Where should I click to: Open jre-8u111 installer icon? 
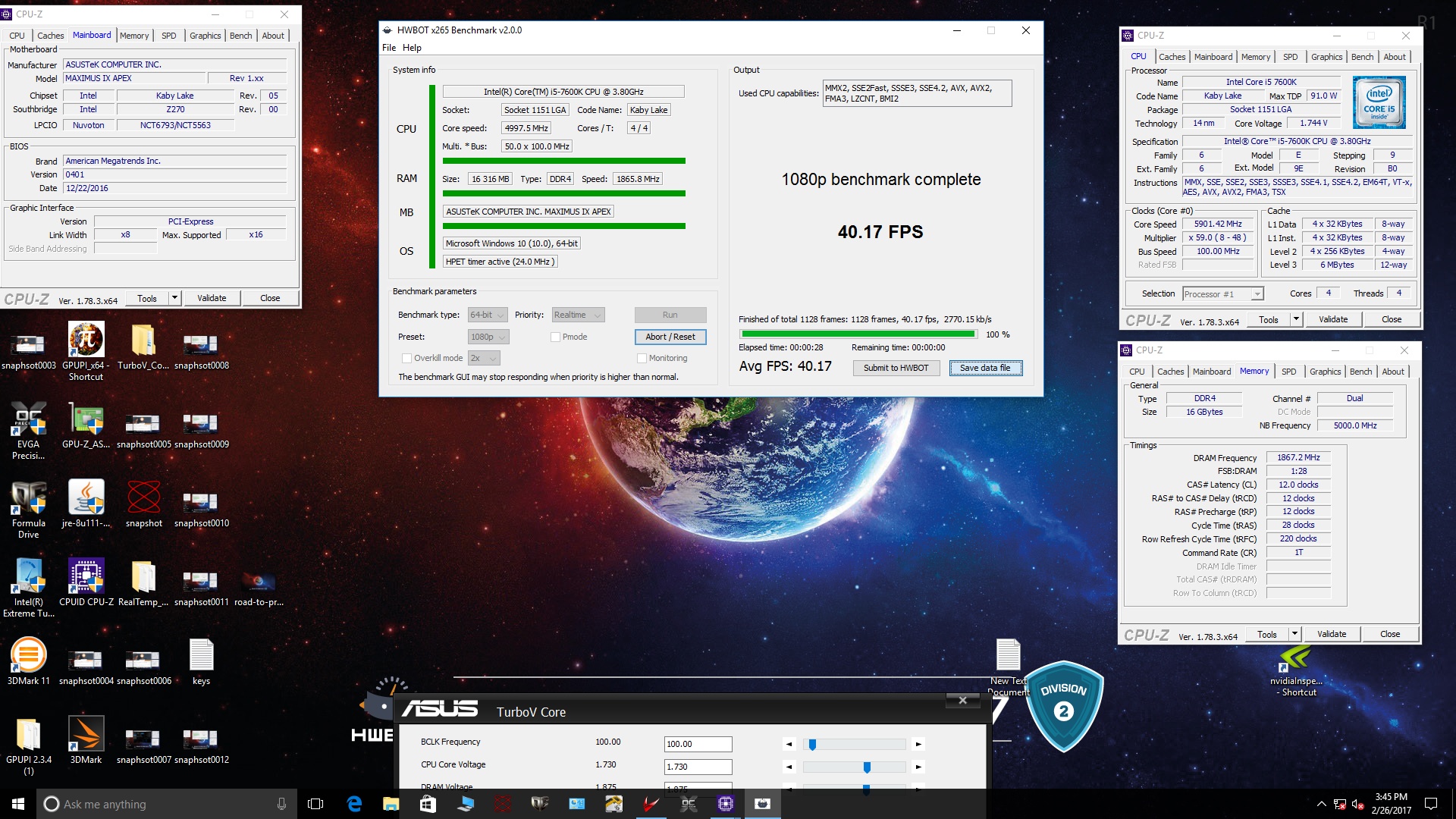(x=86, y=504)
